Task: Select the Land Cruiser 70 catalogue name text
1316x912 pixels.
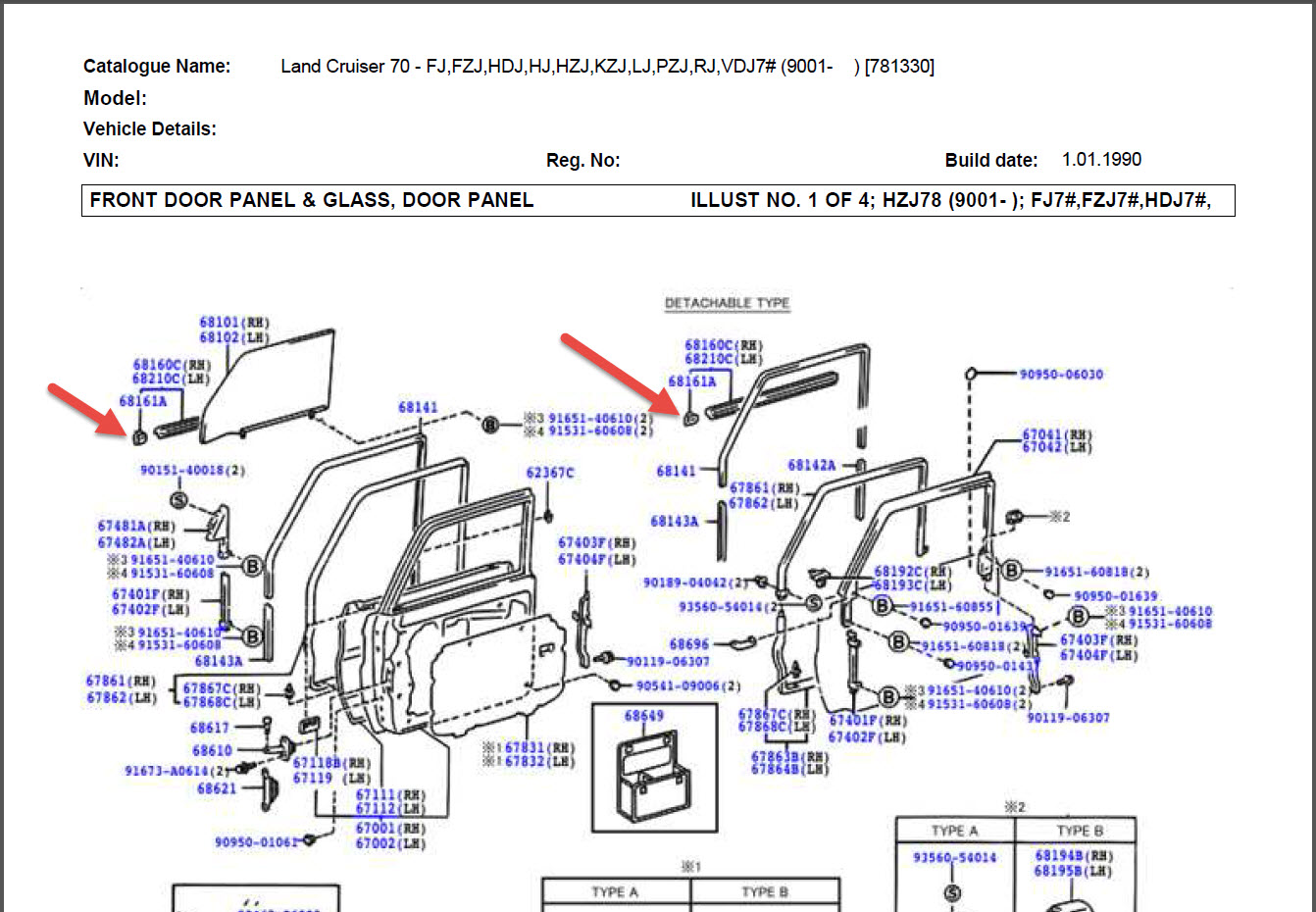Action: point(607,67)
